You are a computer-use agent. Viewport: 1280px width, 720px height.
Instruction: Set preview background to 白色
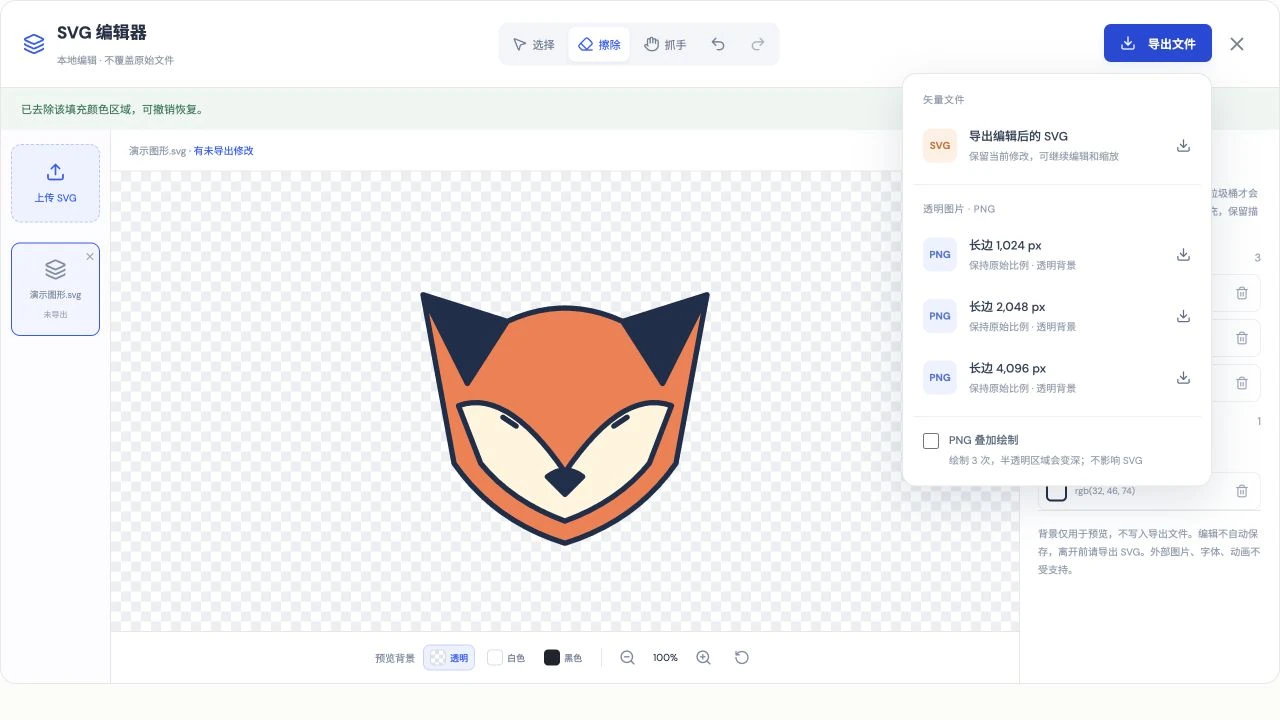(x=506, y=658)
